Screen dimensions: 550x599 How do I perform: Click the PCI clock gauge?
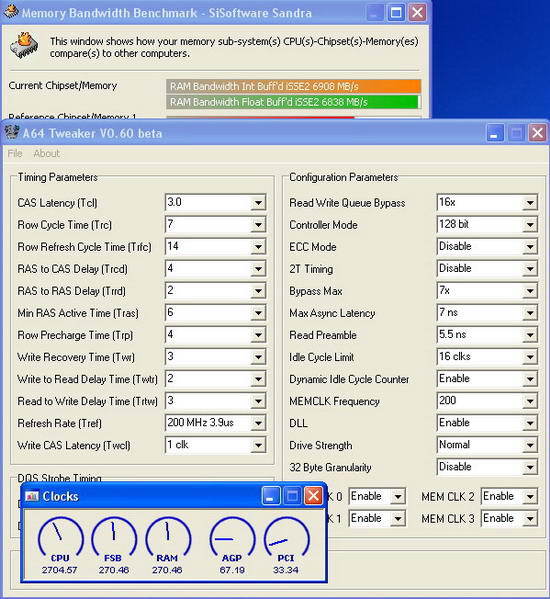286,536
